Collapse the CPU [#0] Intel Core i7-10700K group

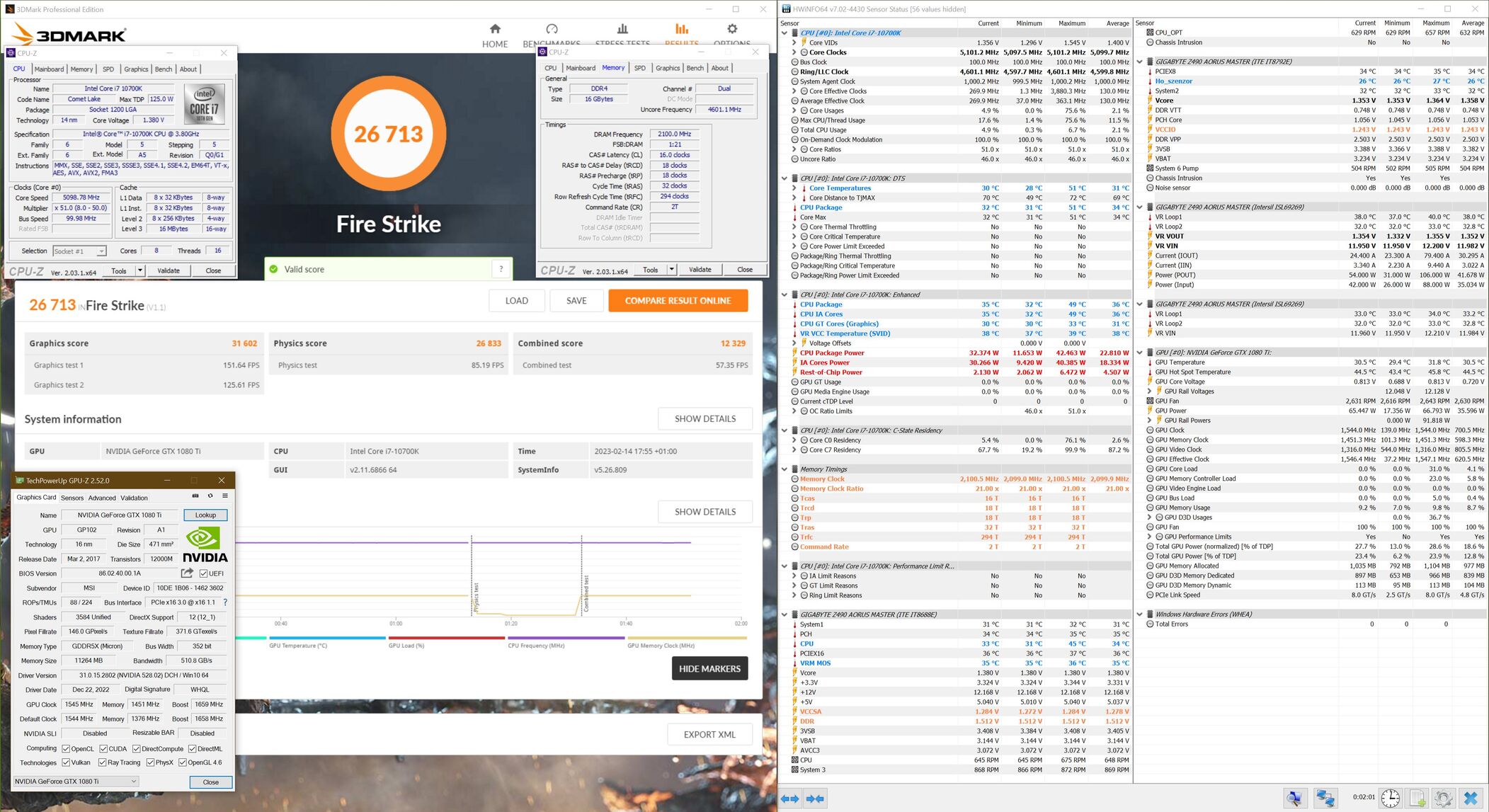click(x=785, y=33)
